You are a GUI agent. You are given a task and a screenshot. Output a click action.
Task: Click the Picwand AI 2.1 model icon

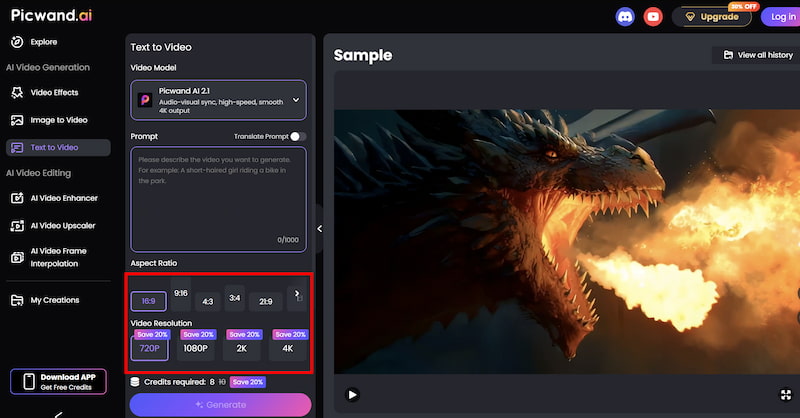(x=145, y=100)
